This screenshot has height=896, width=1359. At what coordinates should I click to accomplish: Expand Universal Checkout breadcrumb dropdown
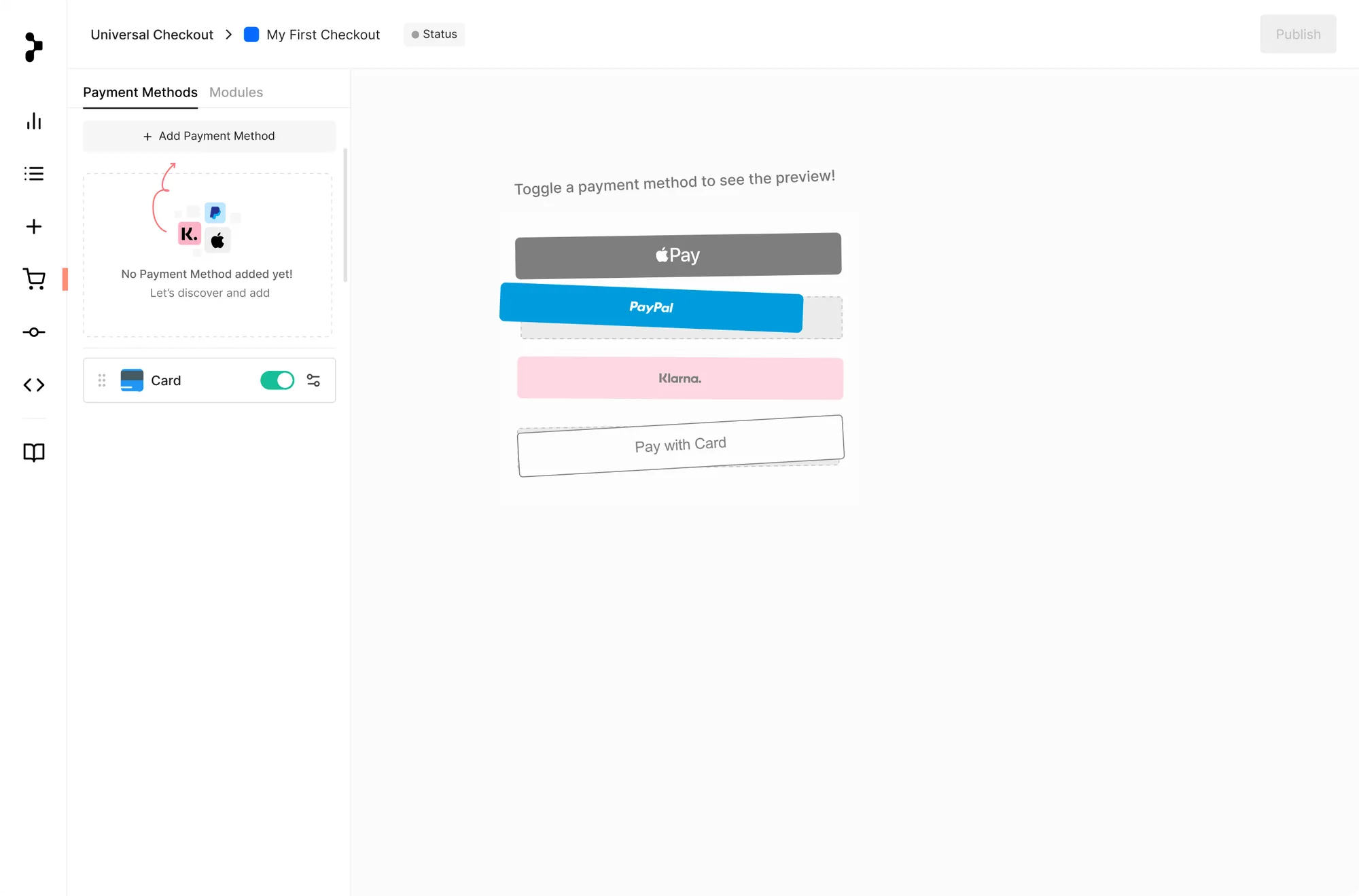click(x=151, y=33)
